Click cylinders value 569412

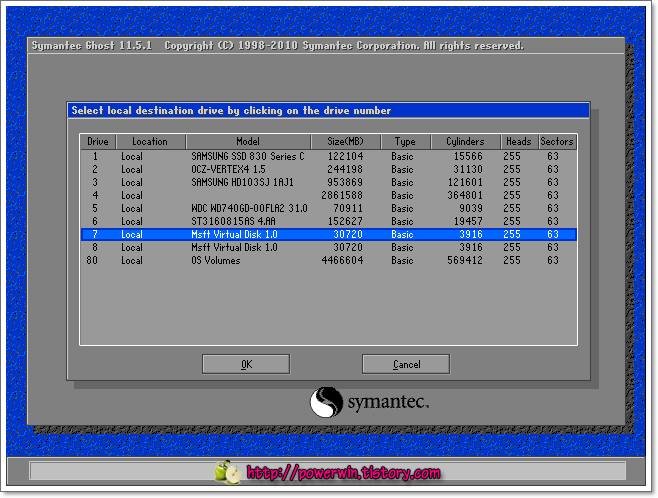point(465,261)
